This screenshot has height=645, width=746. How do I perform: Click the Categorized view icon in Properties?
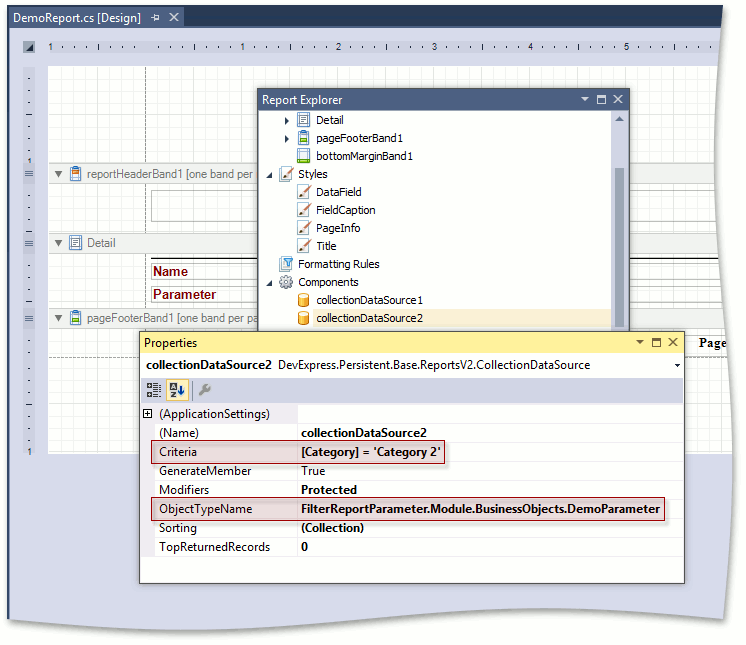[154, 391]
